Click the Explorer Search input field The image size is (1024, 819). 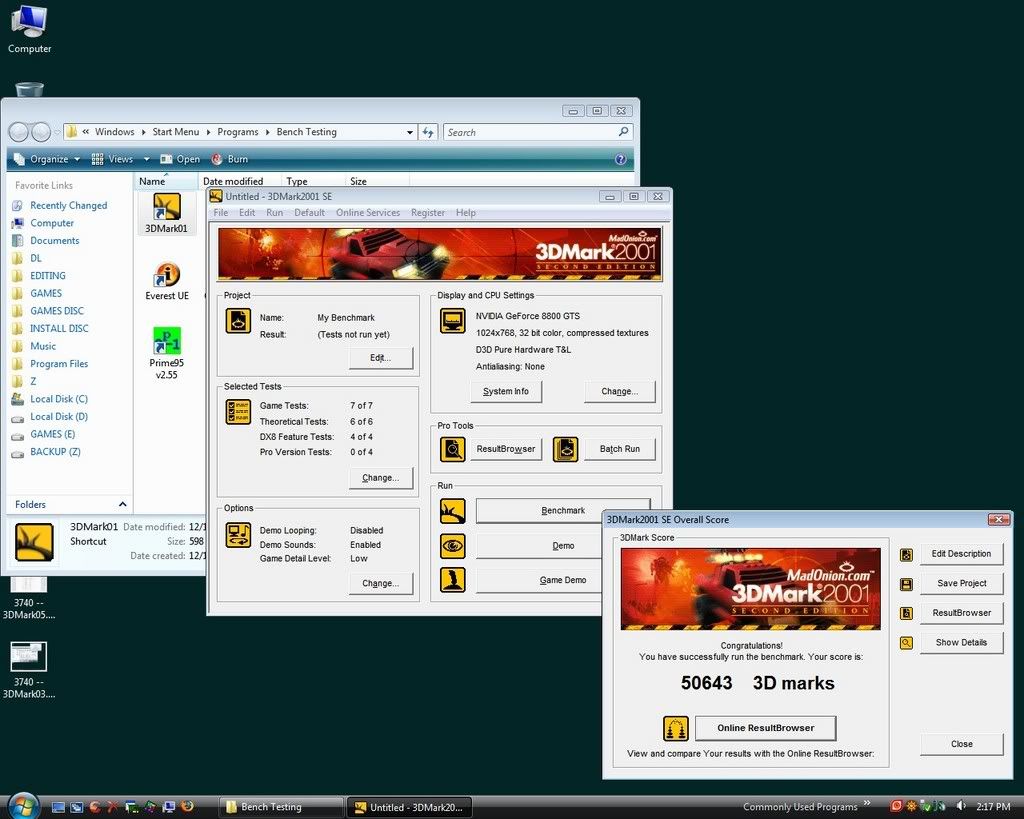click(538, 133)
